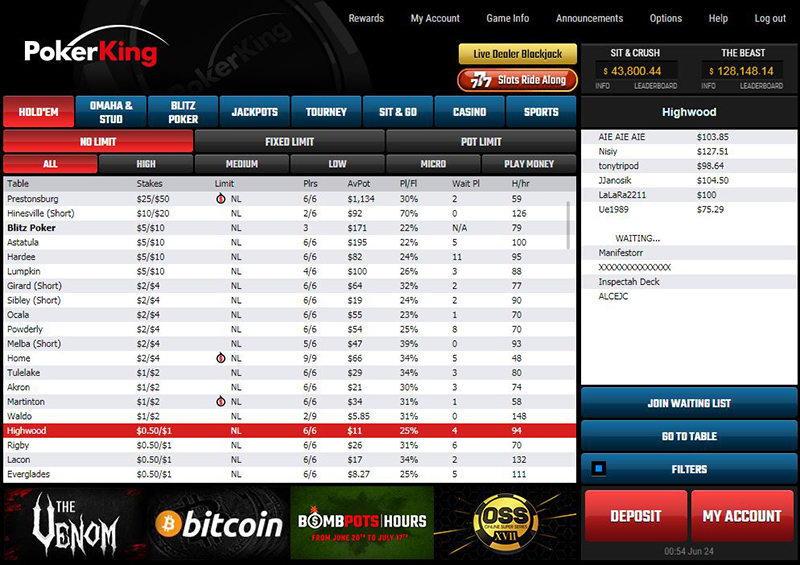Open the Tourney tab
This screenshot has width=800, height=565.
point(326,112)
